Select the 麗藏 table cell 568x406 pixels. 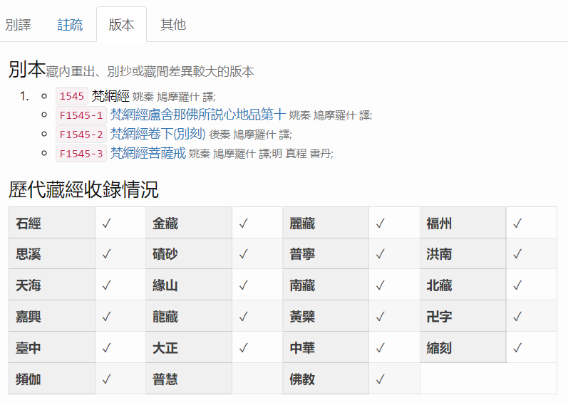tap(326, 222)
